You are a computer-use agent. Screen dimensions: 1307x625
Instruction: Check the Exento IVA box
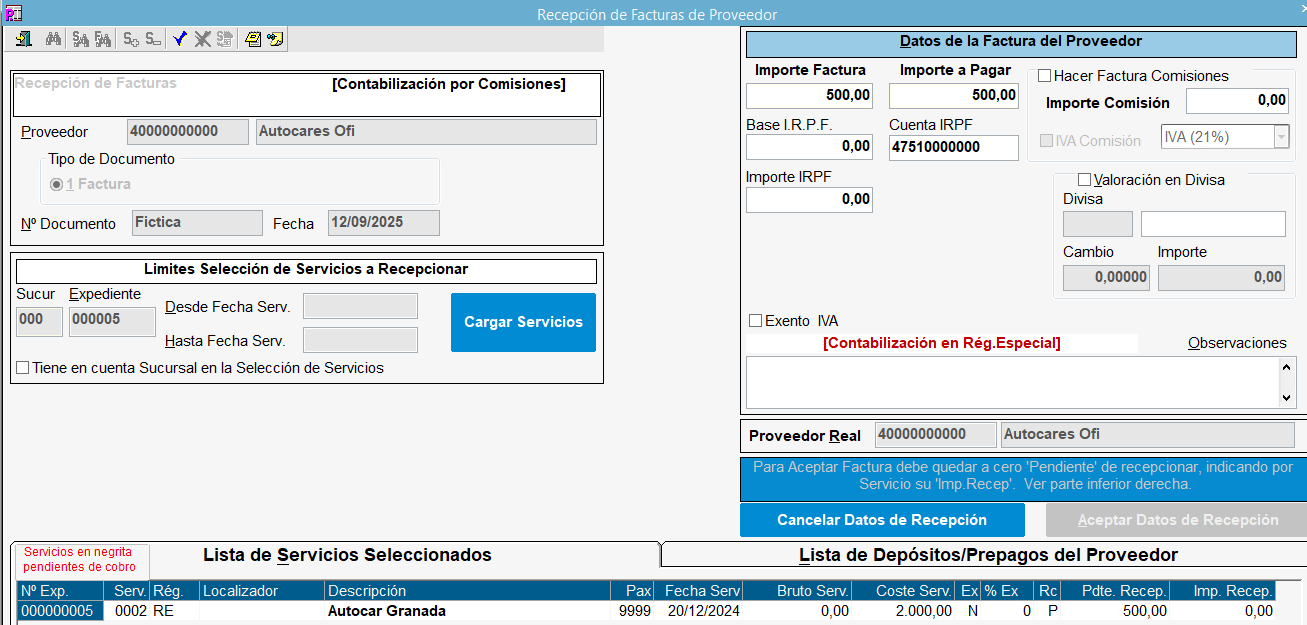pos(756,321)
